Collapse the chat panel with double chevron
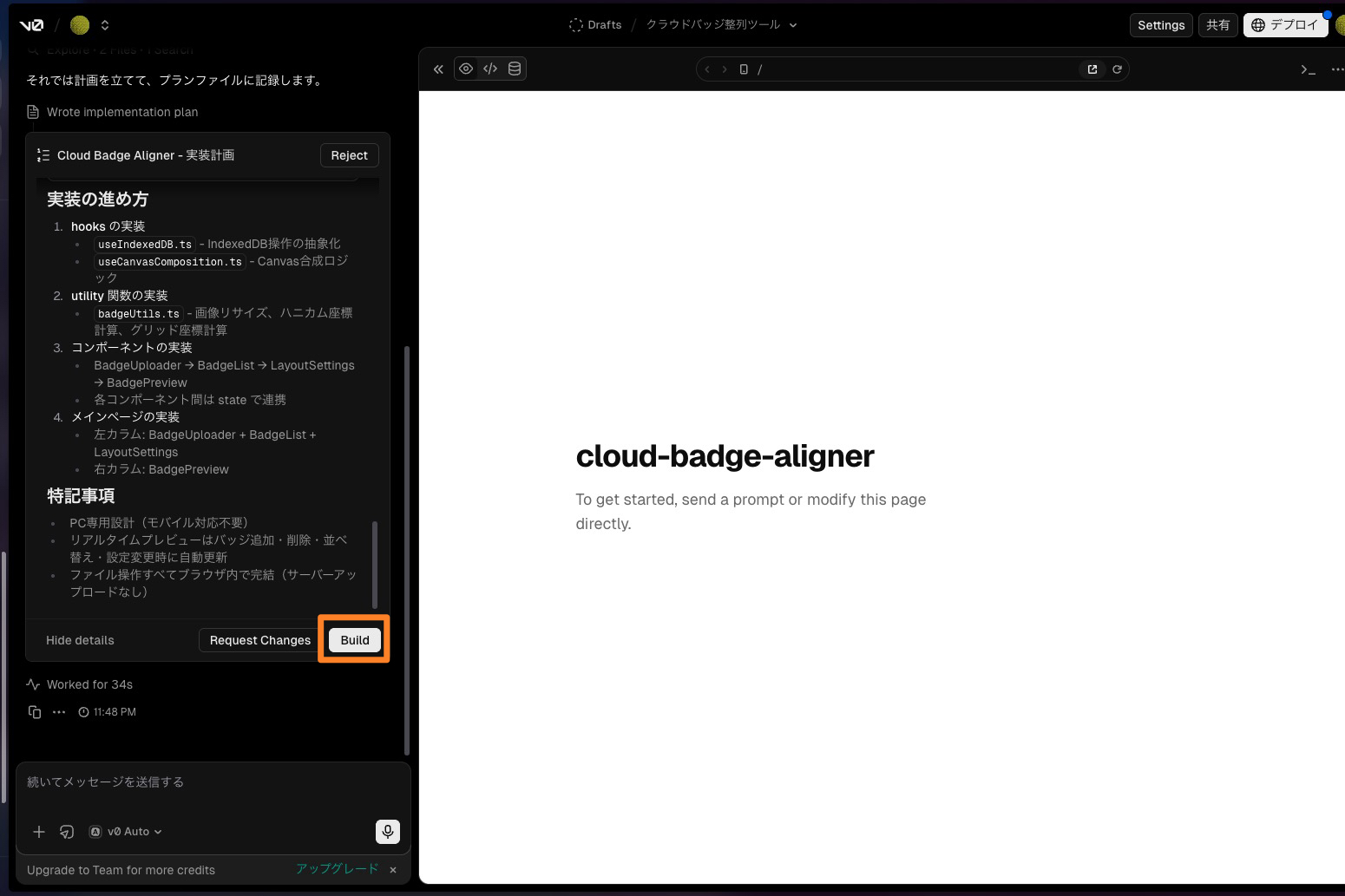 coord(438,69)
